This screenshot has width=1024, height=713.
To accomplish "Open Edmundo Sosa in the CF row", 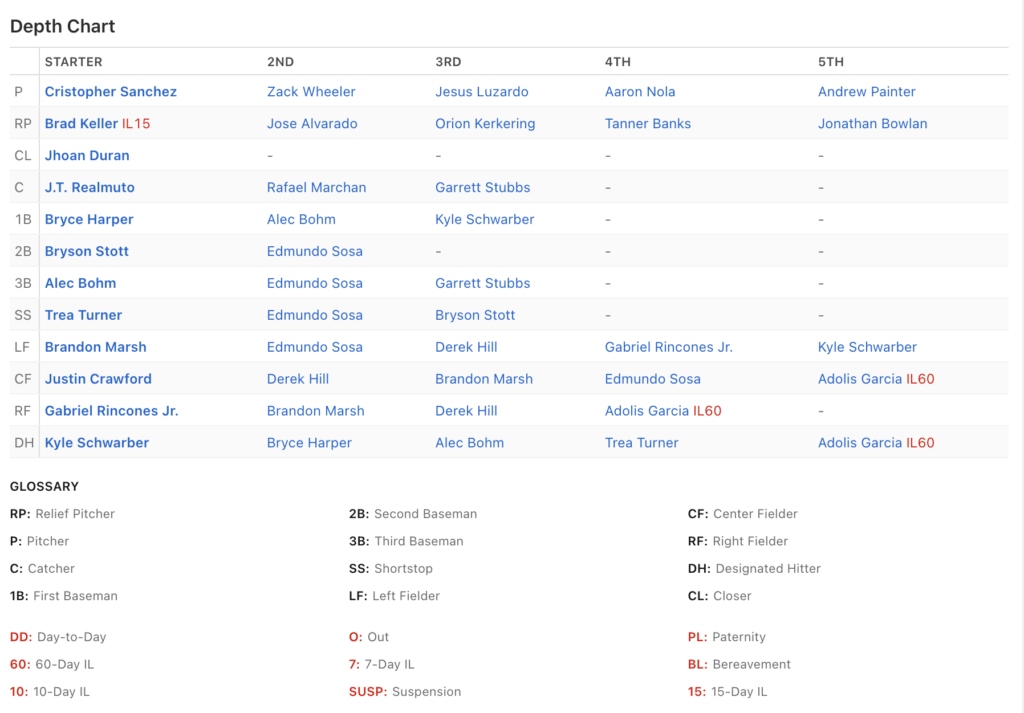I will [x=652, y=379].
